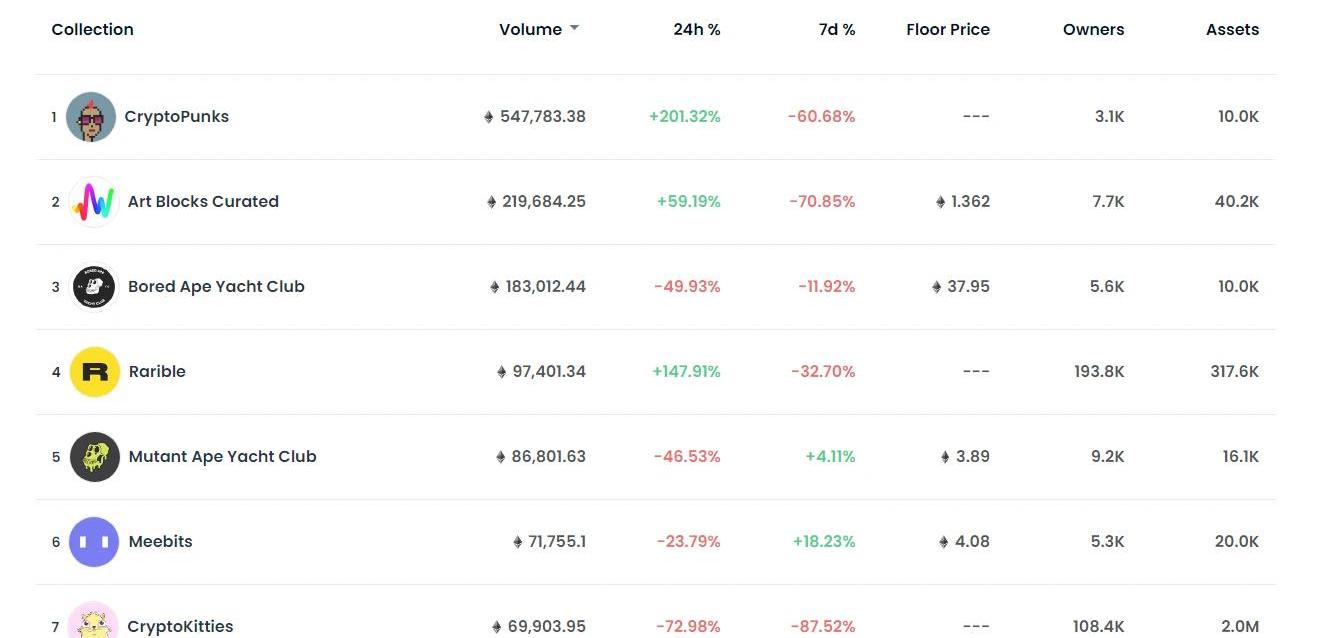Open the CryptoPunks collection link
This screenshot has height=638, width=1330.
point(176,117)
